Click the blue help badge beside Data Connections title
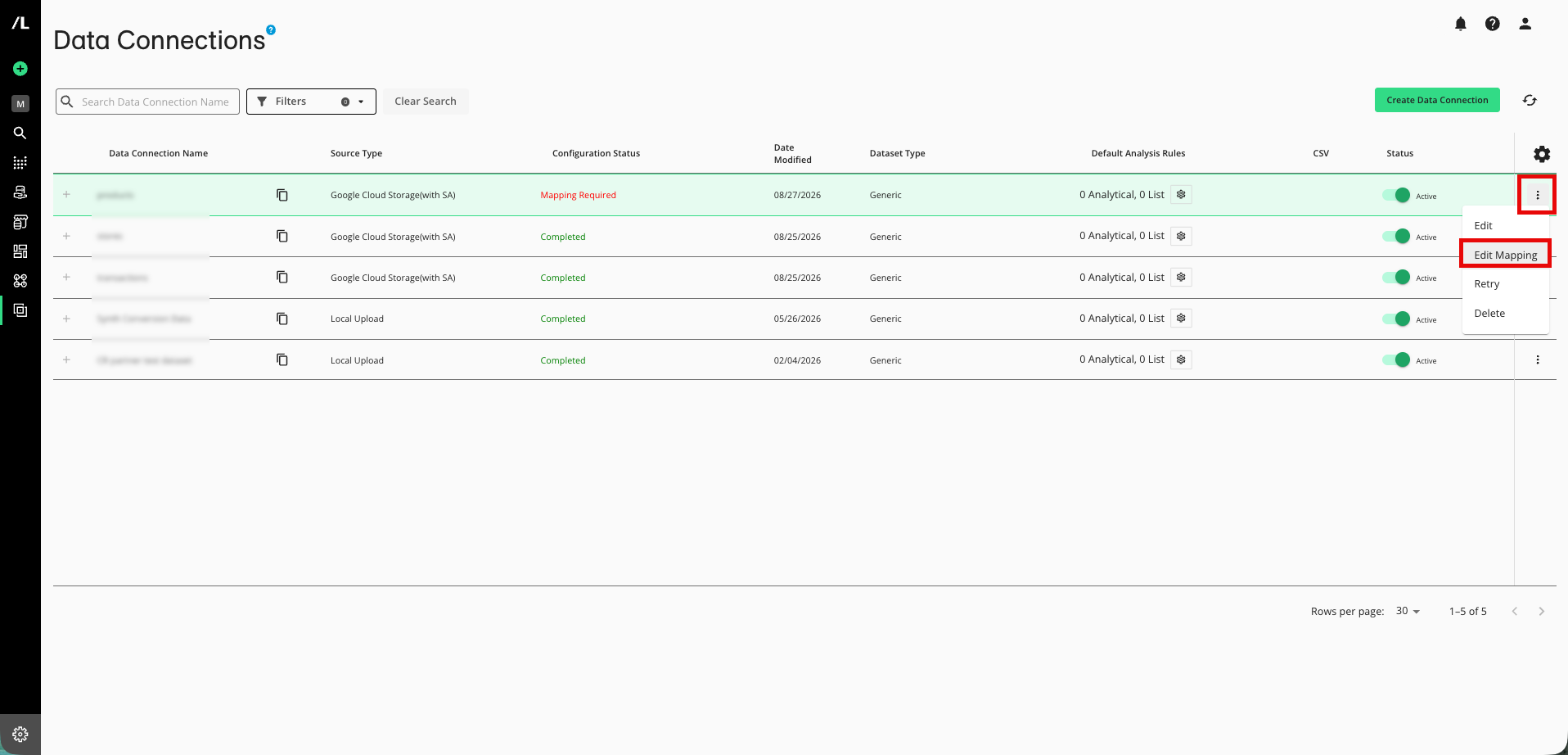Viewport: 1568px width, 755px height. [271, 29]
